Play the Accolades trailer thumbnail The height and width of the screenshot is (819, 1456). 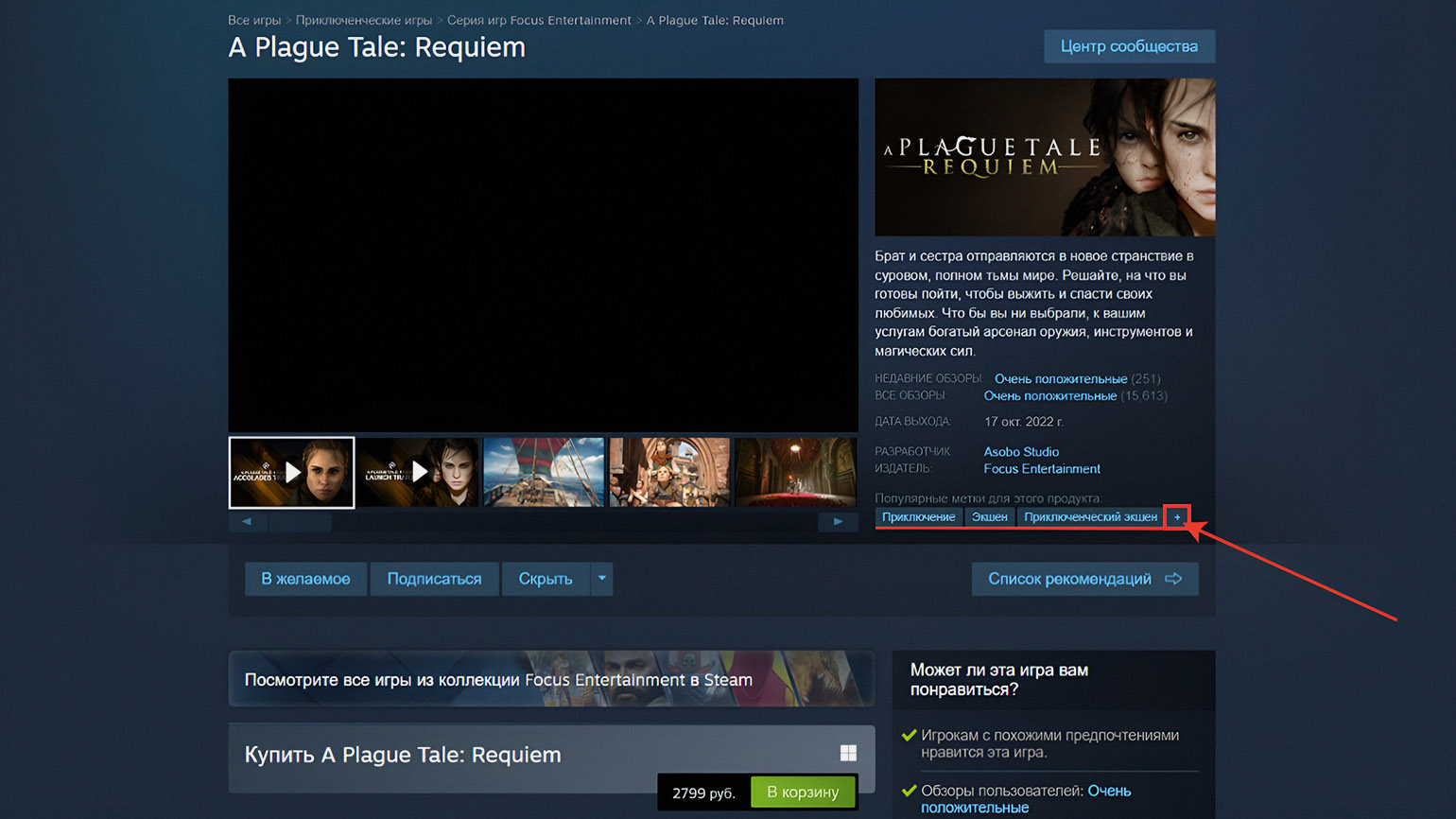291,472
